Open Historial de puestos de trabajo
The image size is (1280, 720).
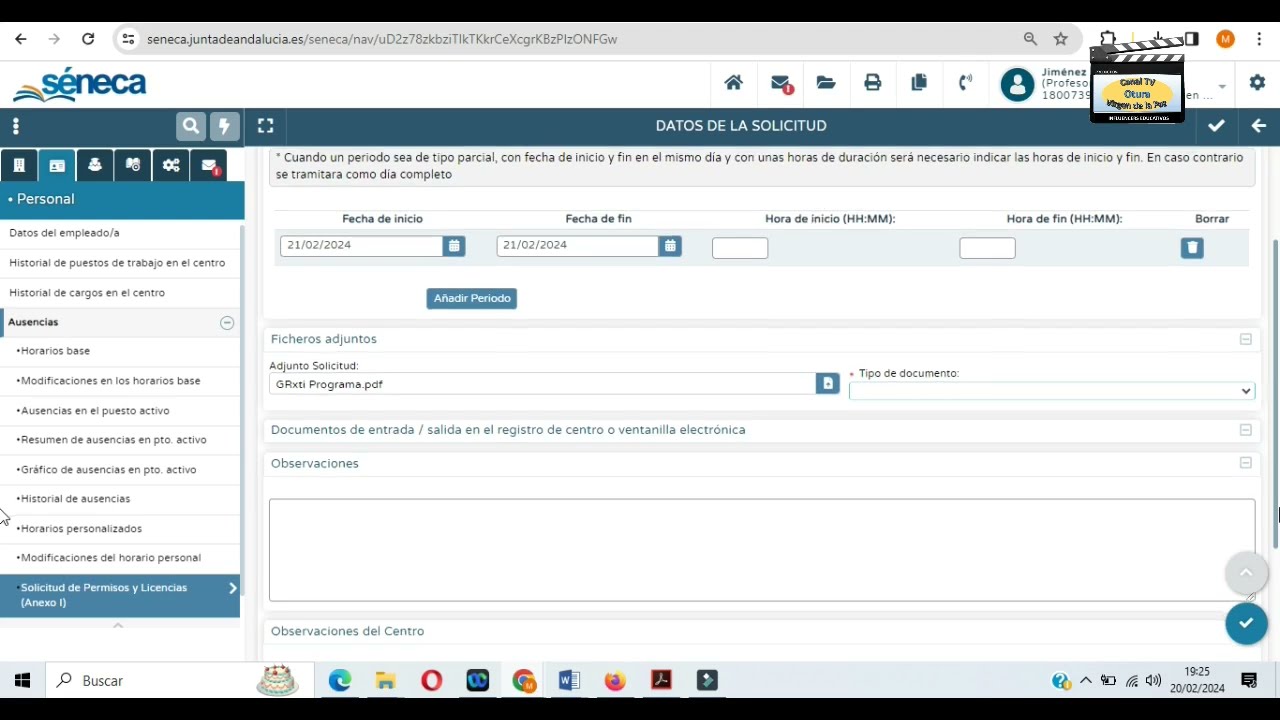point(117,263)
